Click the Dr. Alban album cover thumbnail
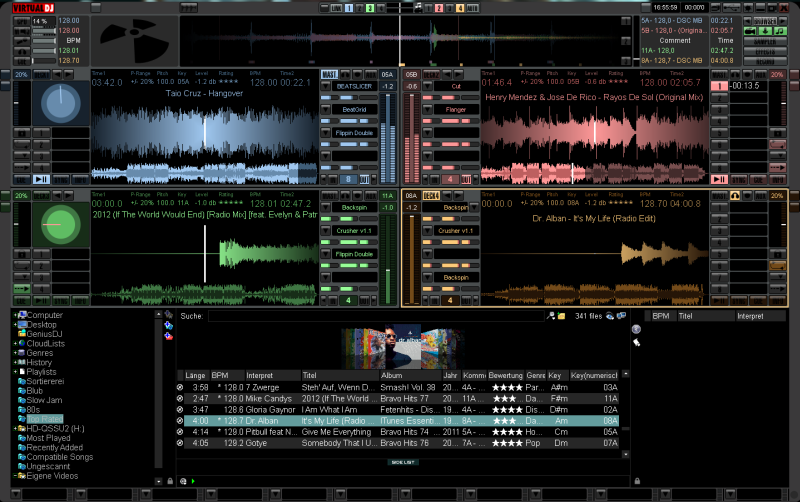 click(403, 346)
